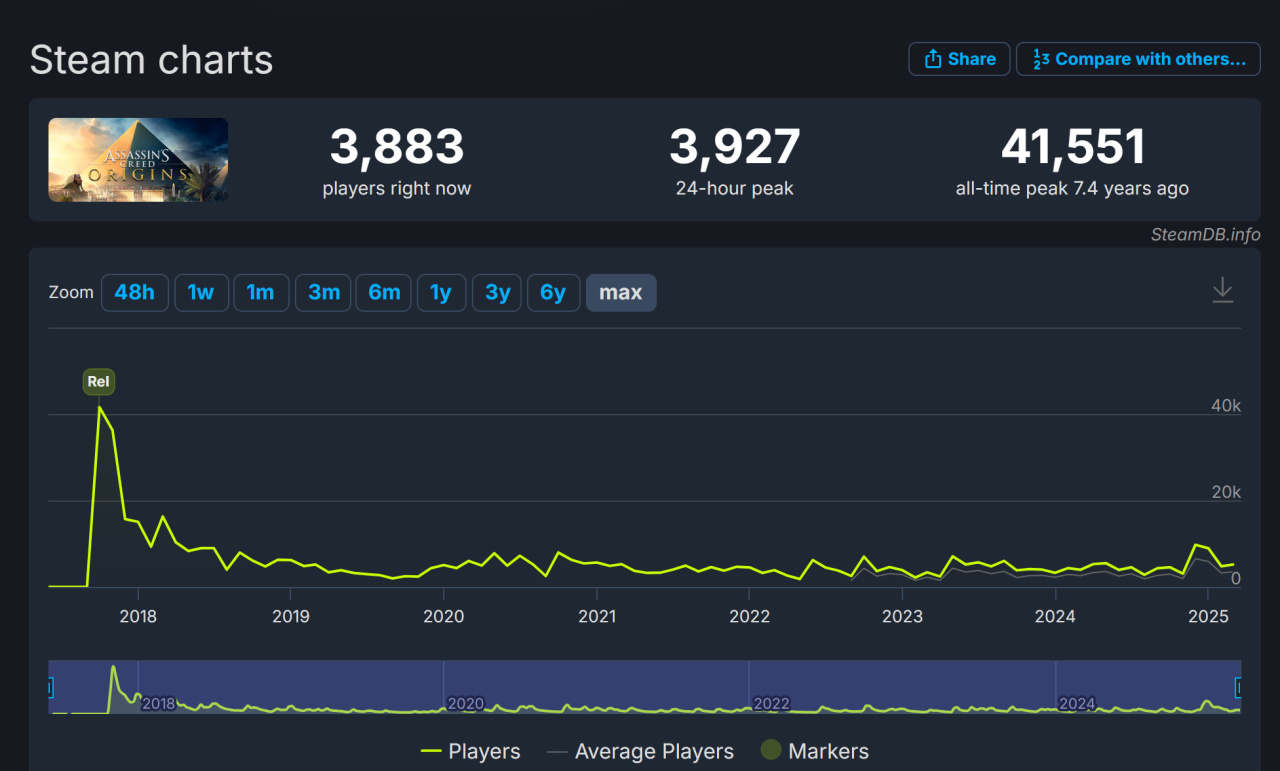This screenshot has width=1280, height=771.
Task: Click the Assassin's Creed Origins thumbnail
Action: pyautogui.click(x=138, y=160)
